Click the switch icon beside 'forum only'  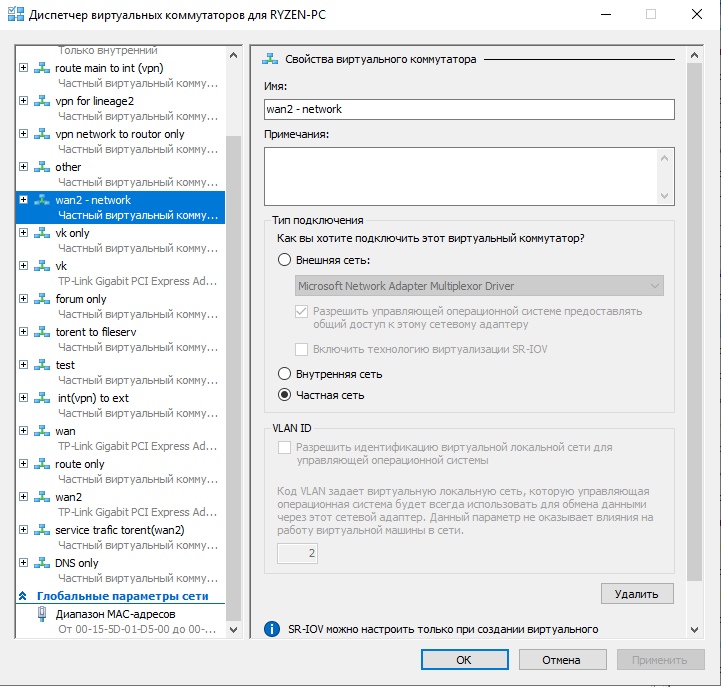pos(42,299)
